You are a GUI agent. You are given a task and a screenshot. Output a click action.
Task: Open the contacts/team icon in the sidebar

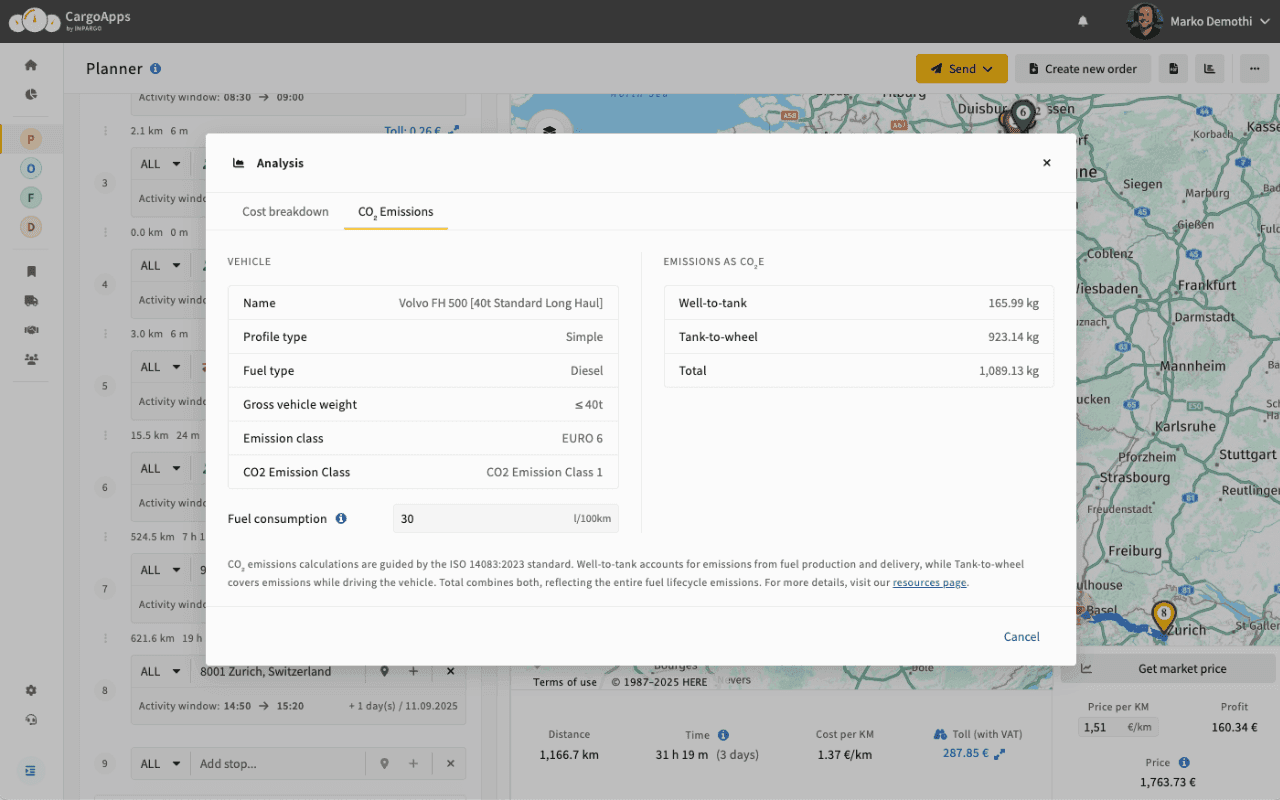point(31,356)
